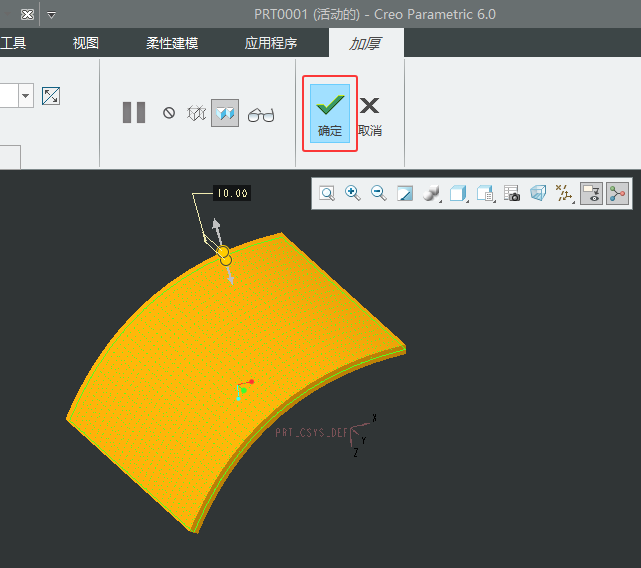
Task: Open the 工具 ribbon tab
Action: 13,43
